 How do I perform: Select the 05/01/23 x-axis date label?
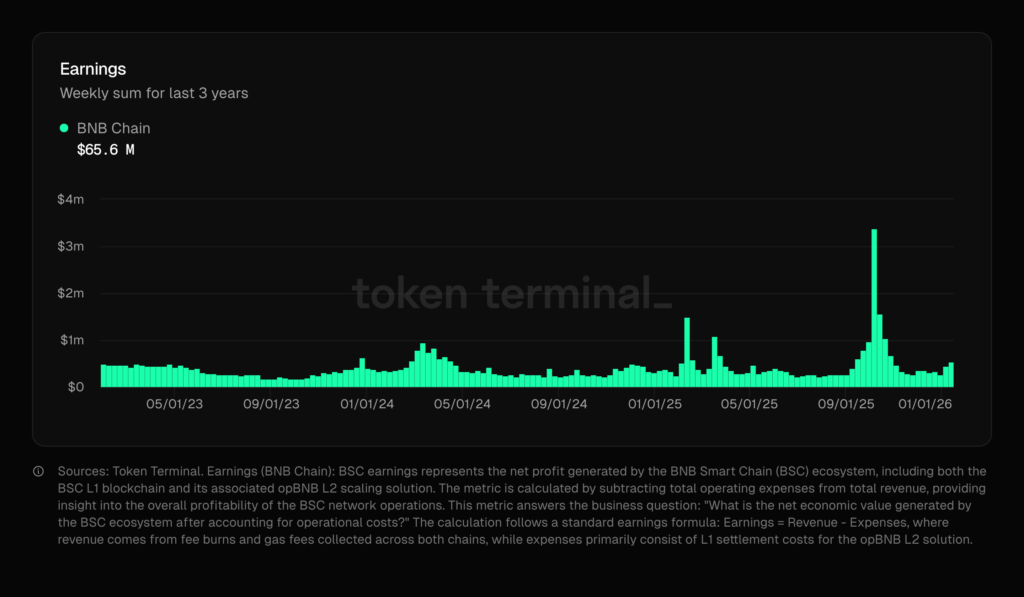click(175, 404)
